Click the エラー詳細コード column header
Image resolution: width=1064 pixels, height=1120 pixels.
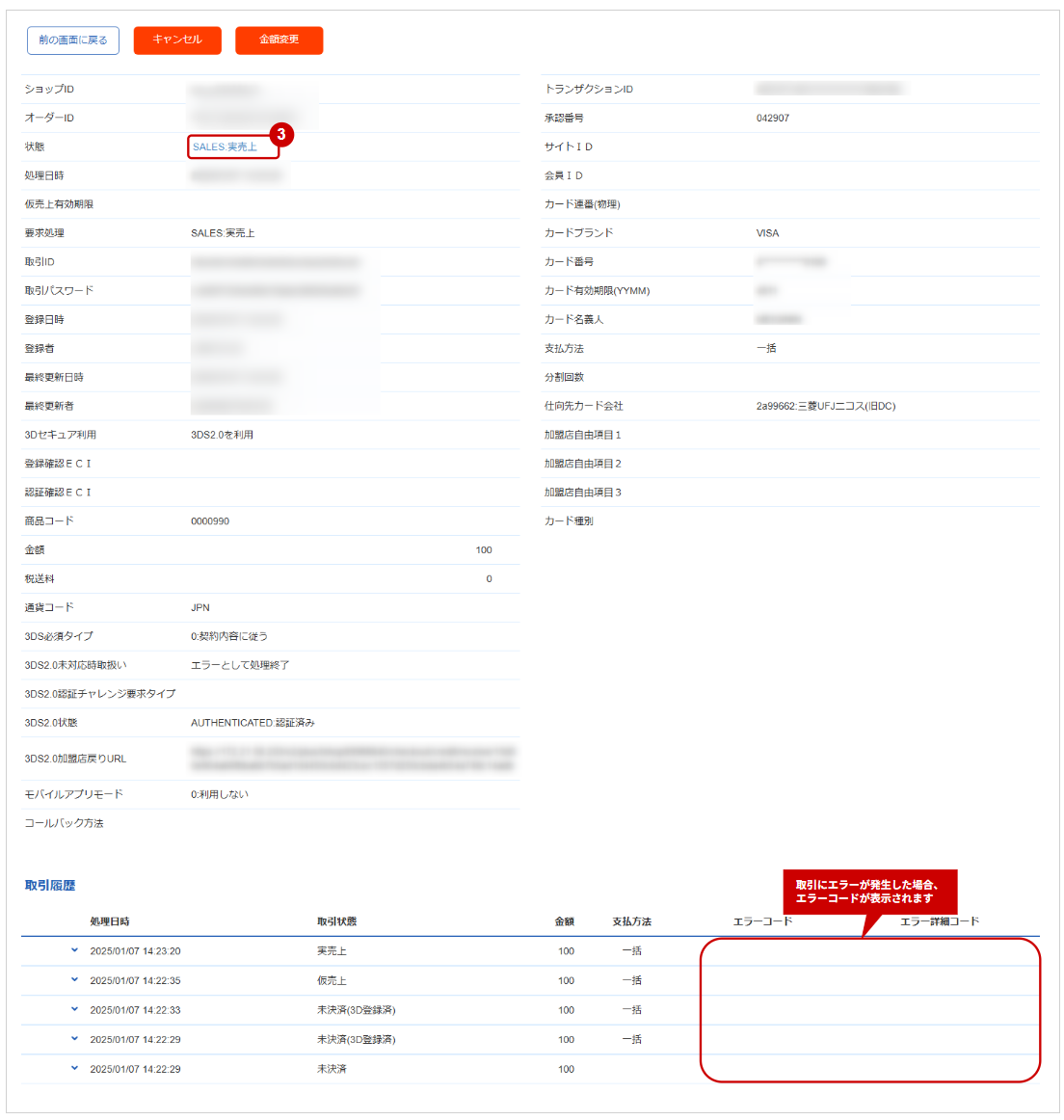[939, 921]
